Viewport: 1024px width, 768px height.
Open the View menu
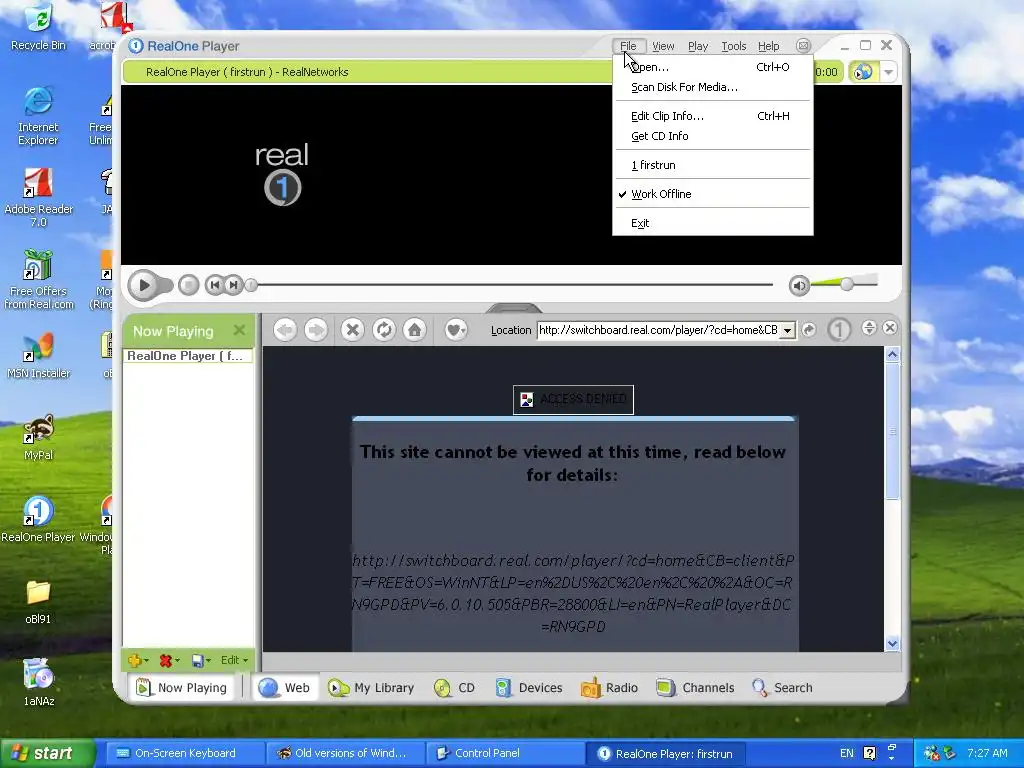click(x=663, y=46)
